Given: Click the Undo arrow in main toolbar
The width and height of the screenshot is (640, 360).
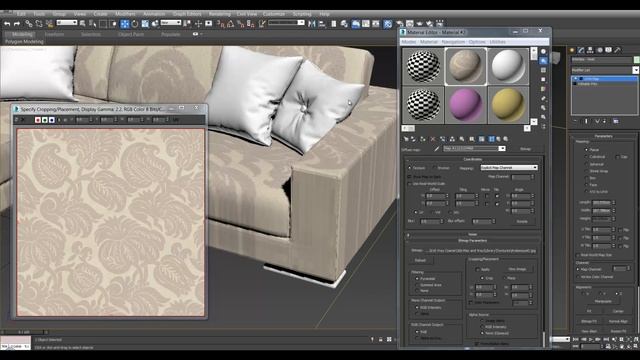Looking at the screenshot, I should [x=7, y=24].
